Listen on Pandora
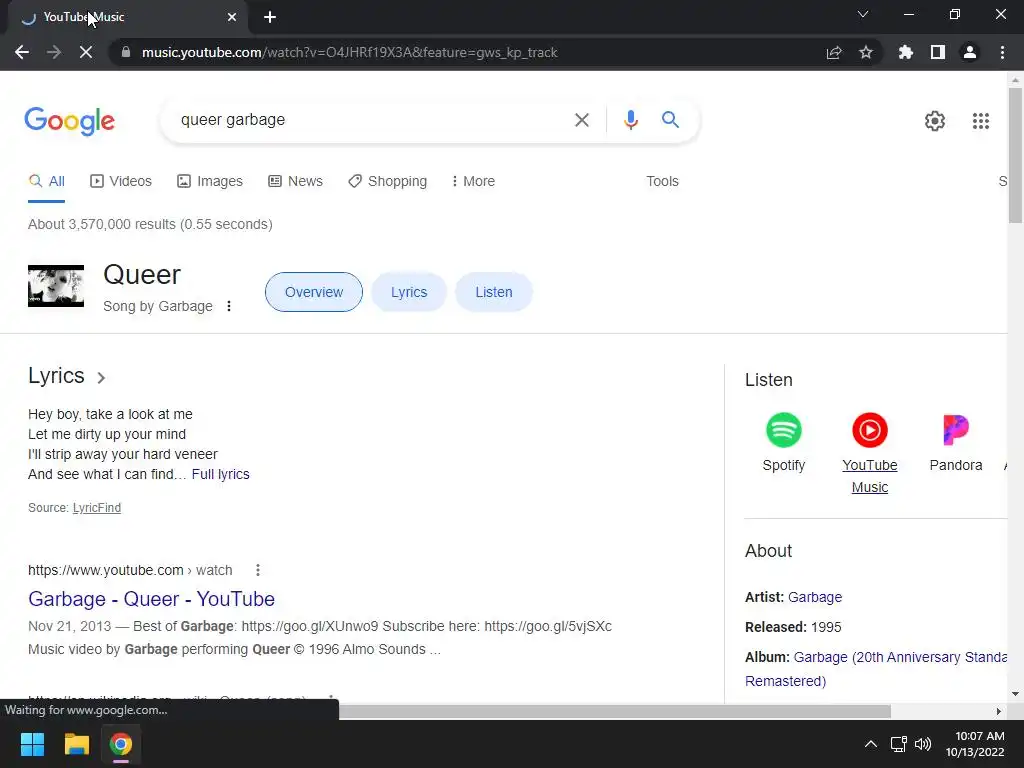The width and height of the screenshot is (1024, 768). click(955, 442)
